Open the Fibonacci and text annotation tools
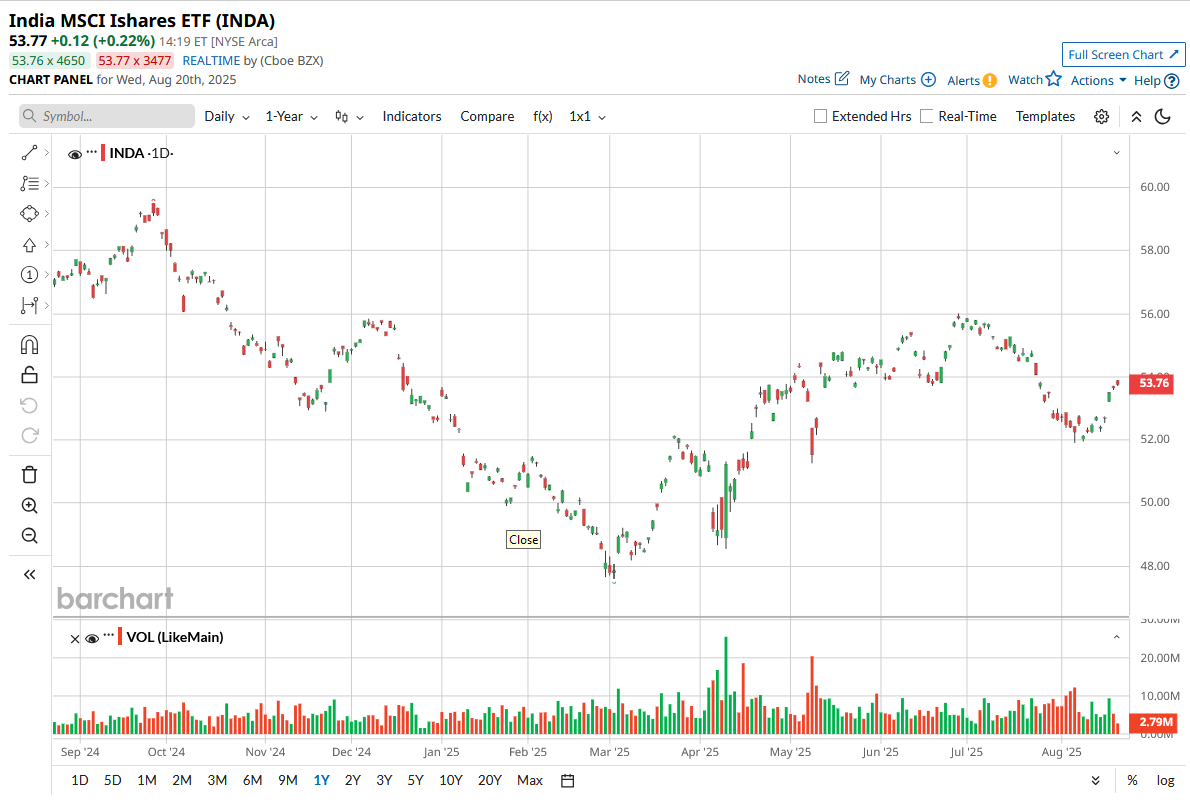This screenshot has height=806, width=1190. tap(29, 184)
